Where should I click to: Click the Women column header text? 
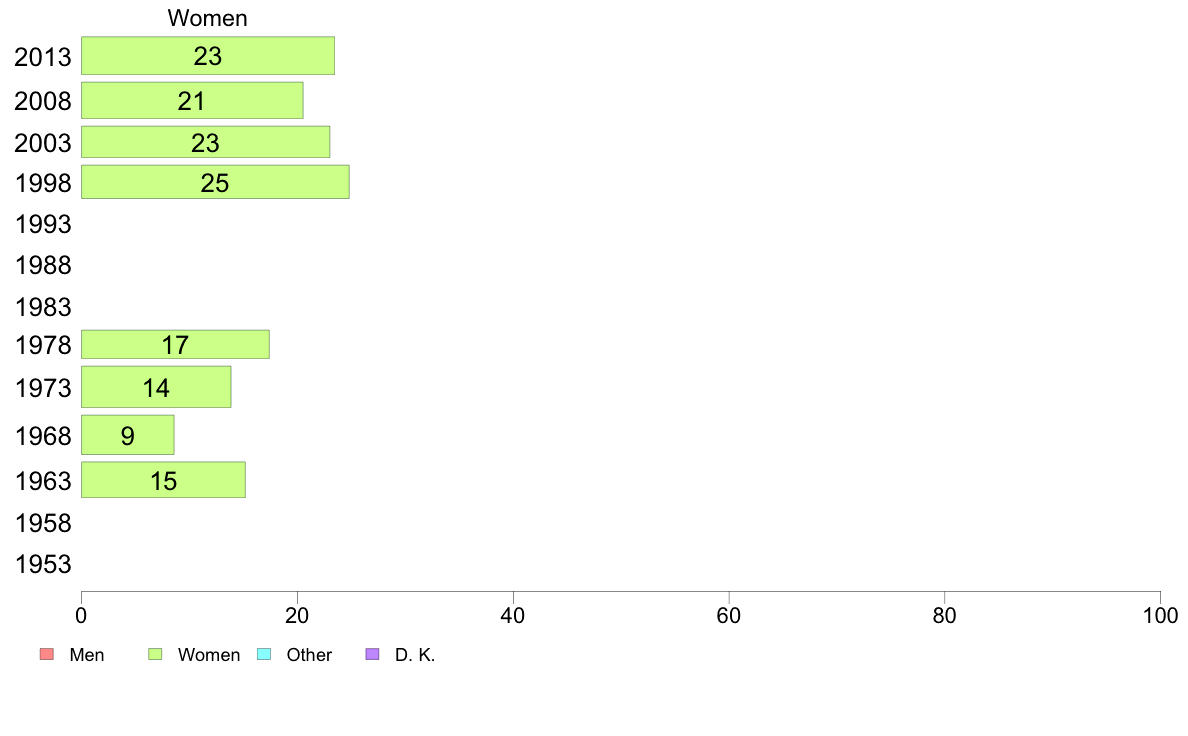(x=208, y=18)
